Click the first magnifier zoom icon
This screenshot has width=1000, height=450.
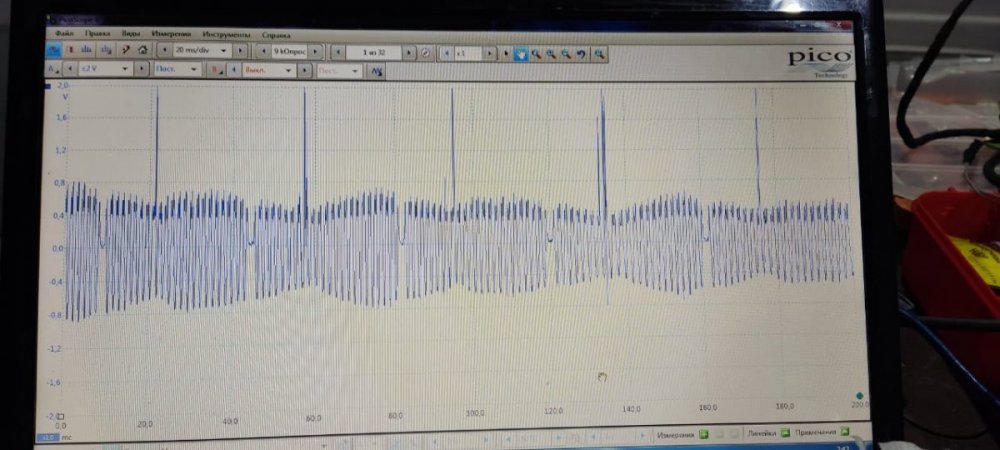pyautogui.click(x=536, y=53)
